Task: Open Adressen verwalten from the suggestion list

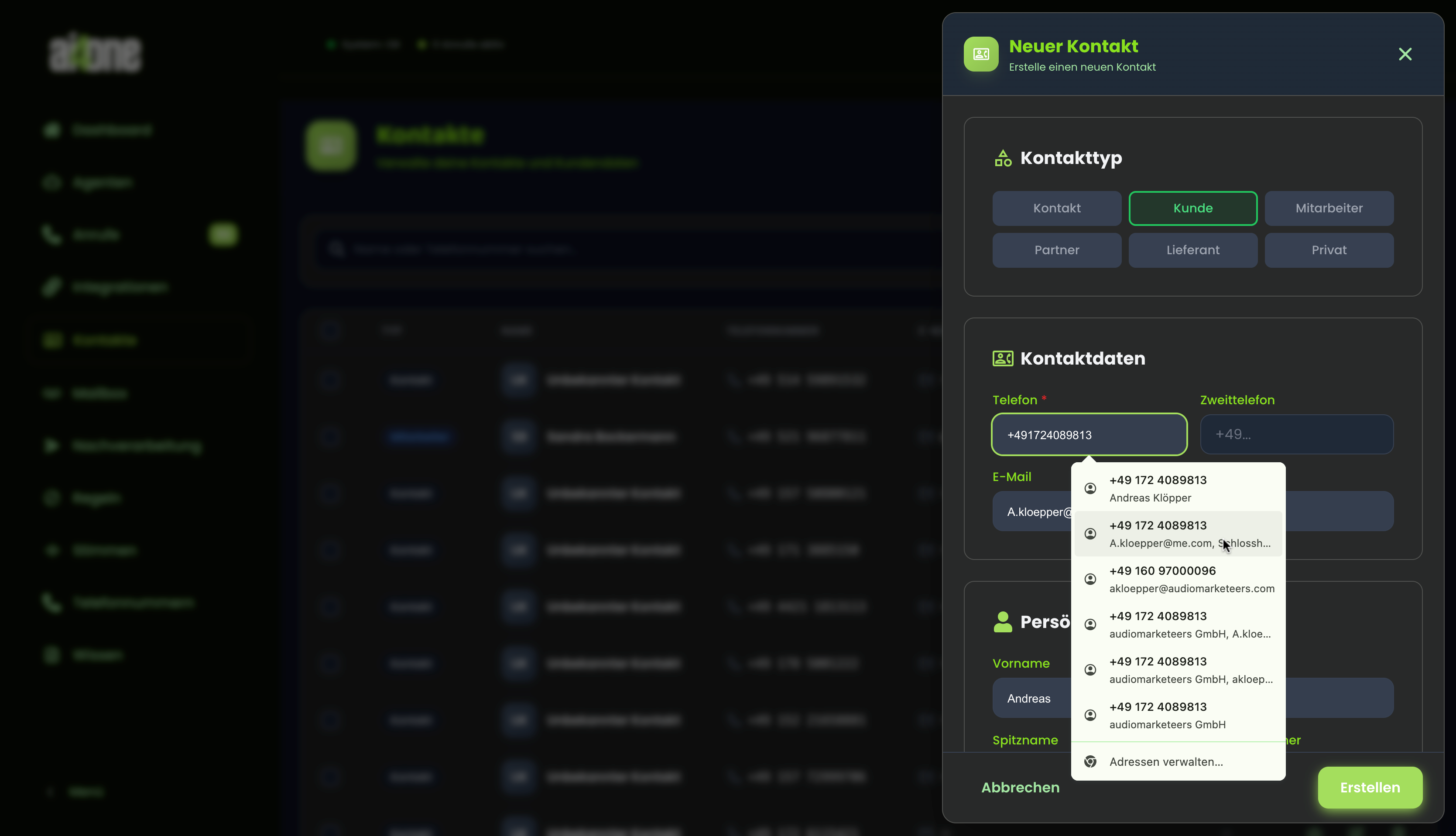Action: tap(1165, 761)
